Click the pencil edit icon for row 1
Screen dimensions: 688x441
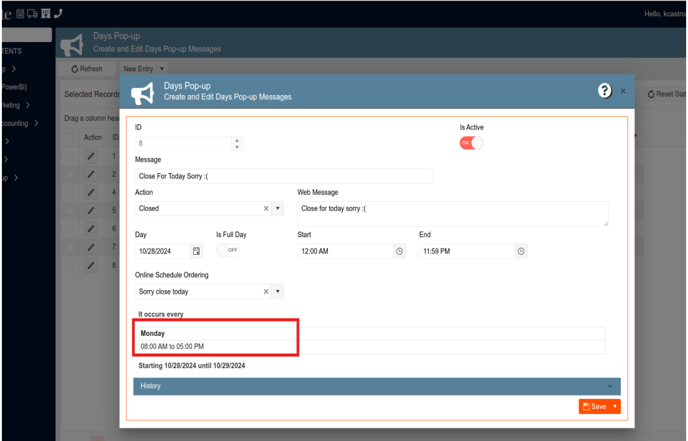(91, 156)
